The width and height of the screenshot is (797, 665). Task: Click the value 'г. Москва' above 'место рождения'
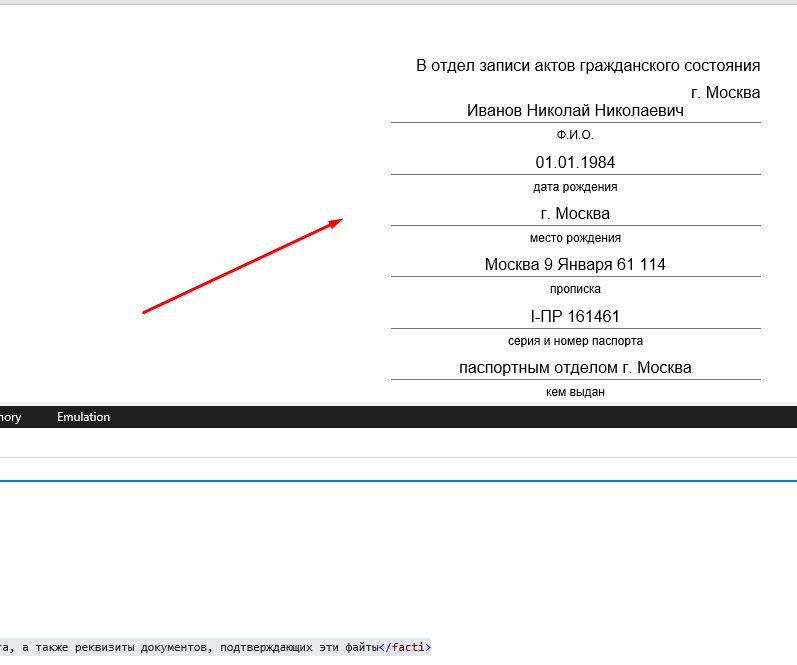tap(575, 214)
